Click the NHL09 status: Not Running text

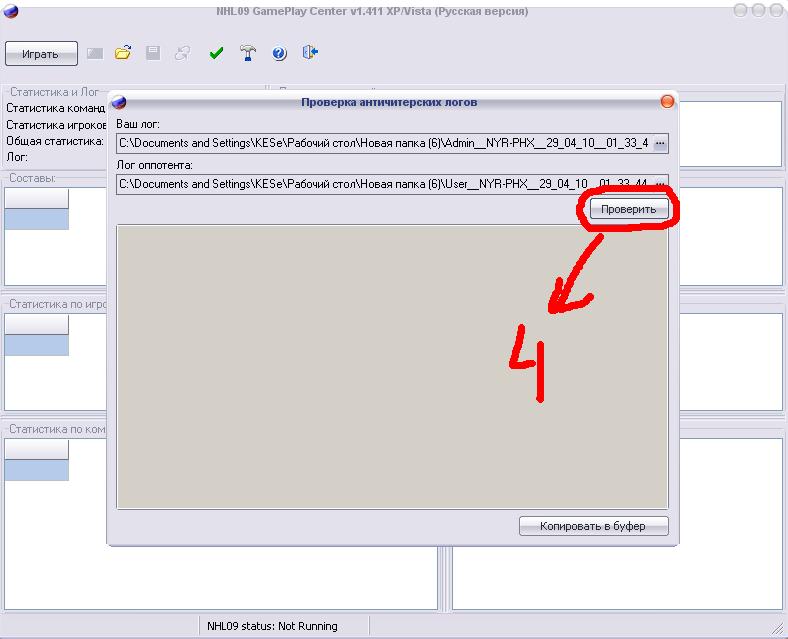272,626
